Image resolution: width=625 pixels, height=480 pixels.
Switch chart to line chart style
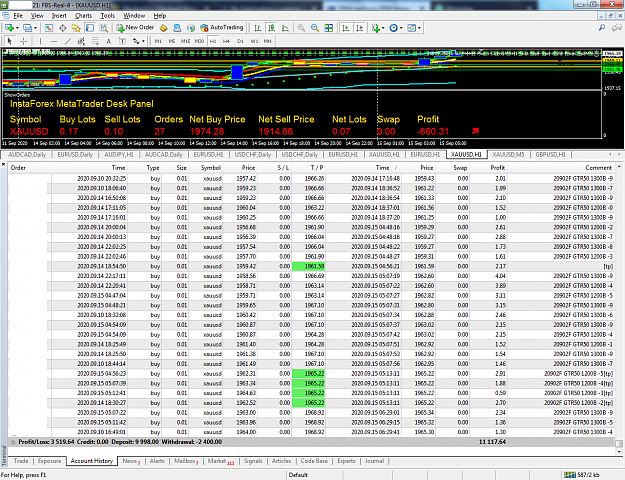(285, 28)
